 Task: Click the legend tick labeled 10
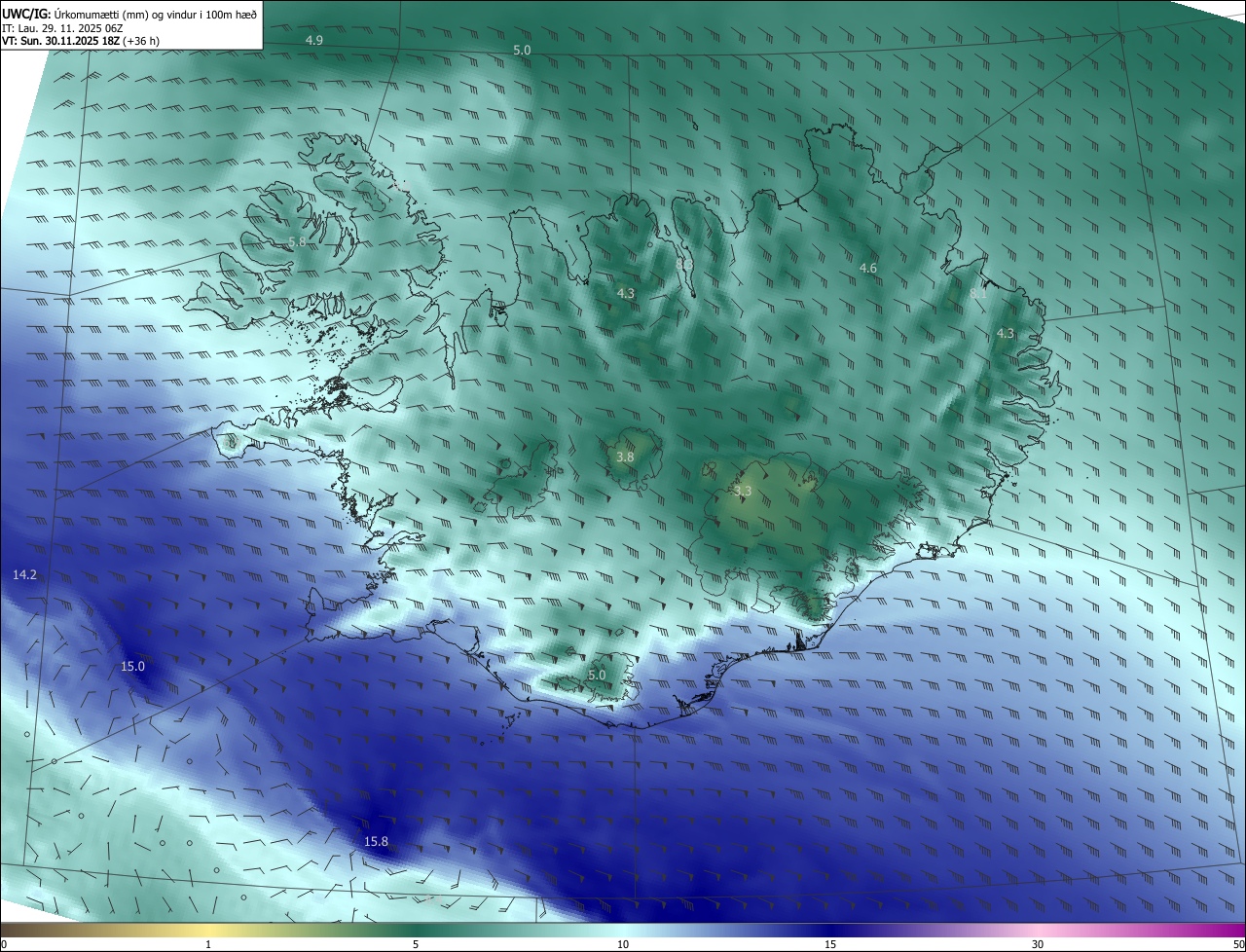(623, 944)
